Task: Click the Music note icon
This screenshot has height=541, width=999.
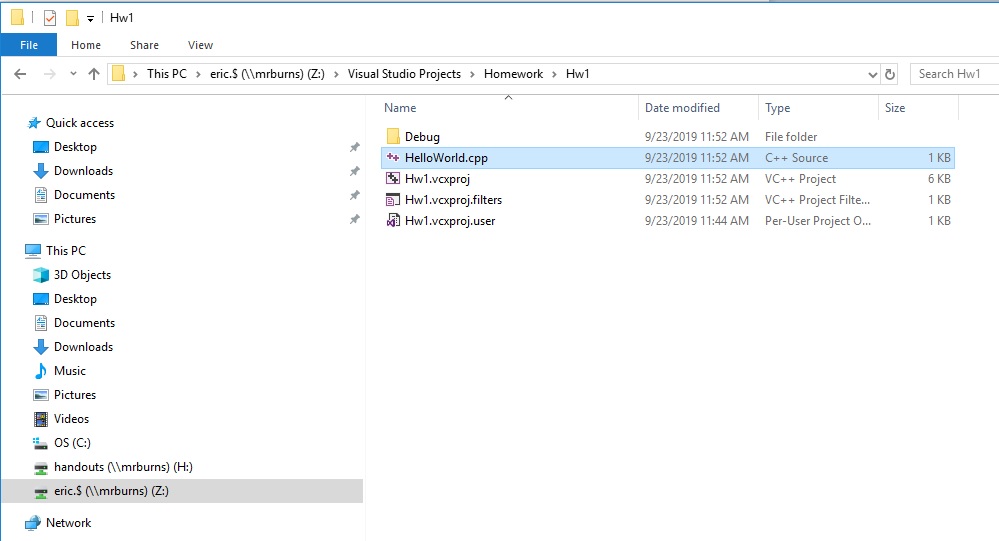Action: (41, 370)
